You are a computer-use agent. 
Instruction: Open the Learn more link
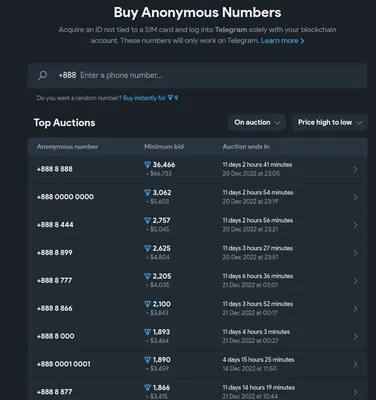279,41
